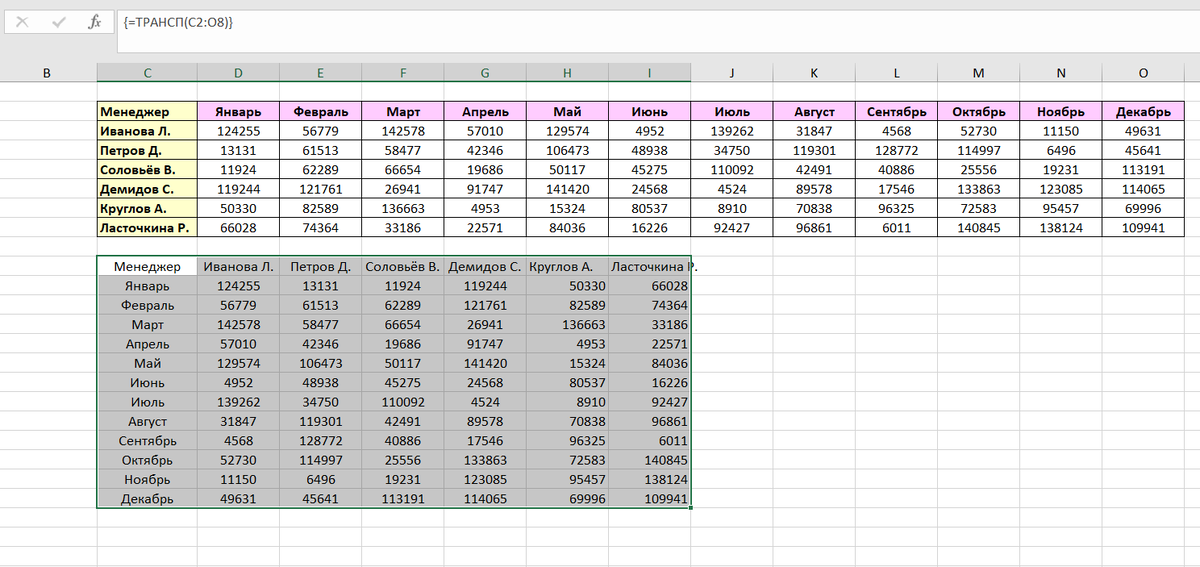
Task: Select column I header
Action: coord(649,72)
